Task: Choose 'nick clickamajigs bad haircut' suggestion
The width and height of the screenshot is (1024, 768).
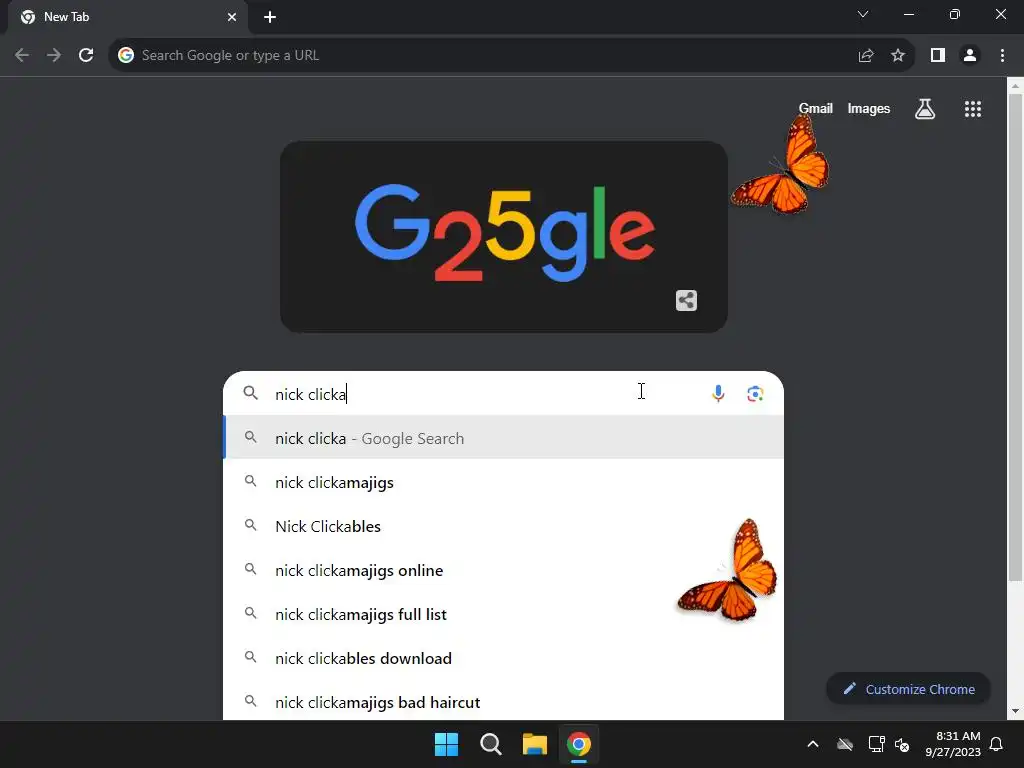Action: coord(503,702)
